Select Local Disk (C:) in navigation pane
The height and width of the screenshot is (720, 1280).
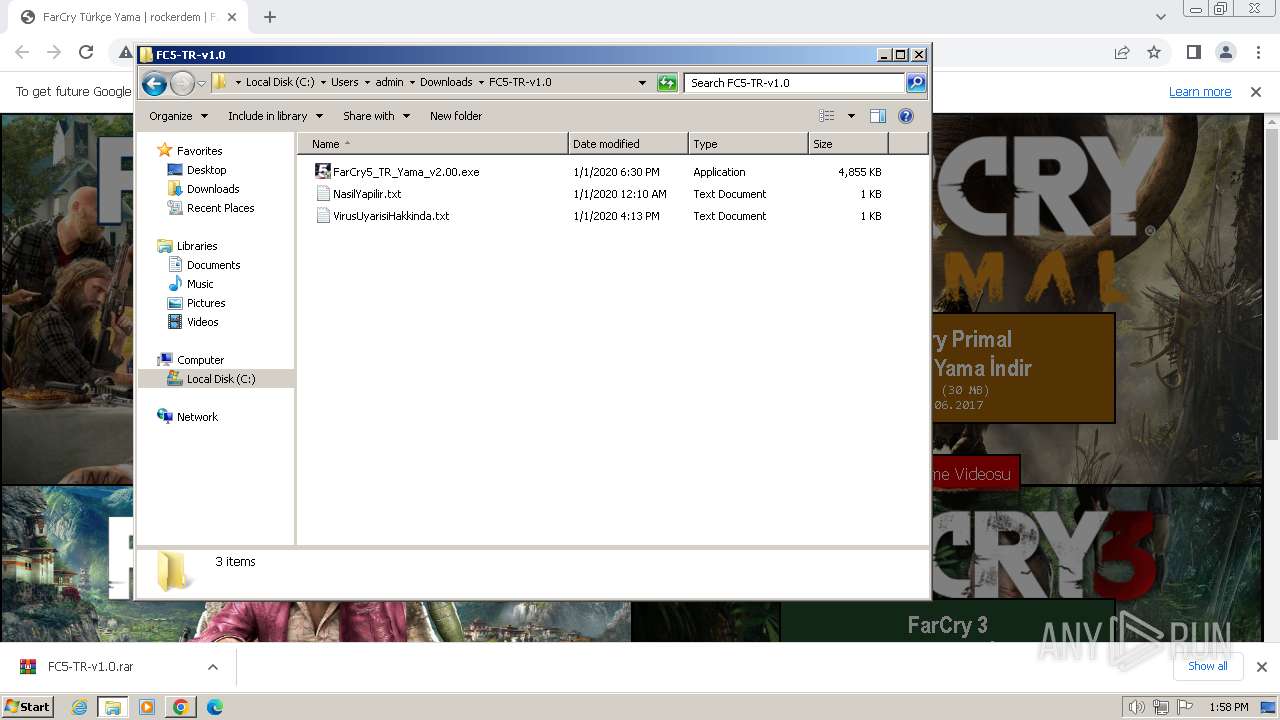[x=221, y=379]
